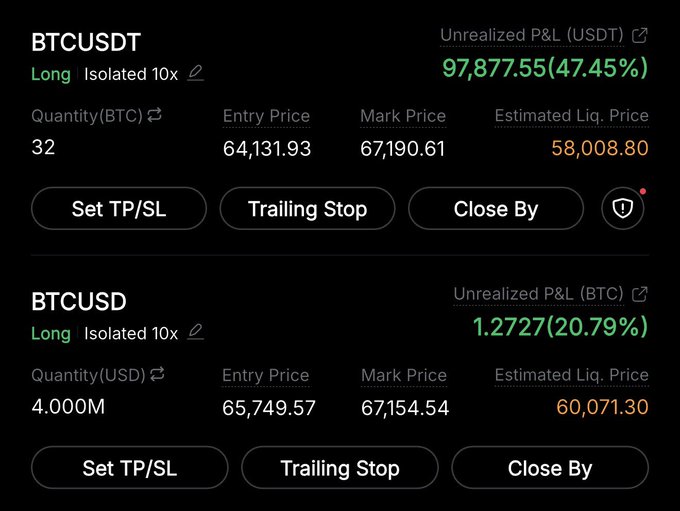Set TP/SL for BTCUSDT position
The height and width of the screenshot is (511, 680).
tap(119, 208)
